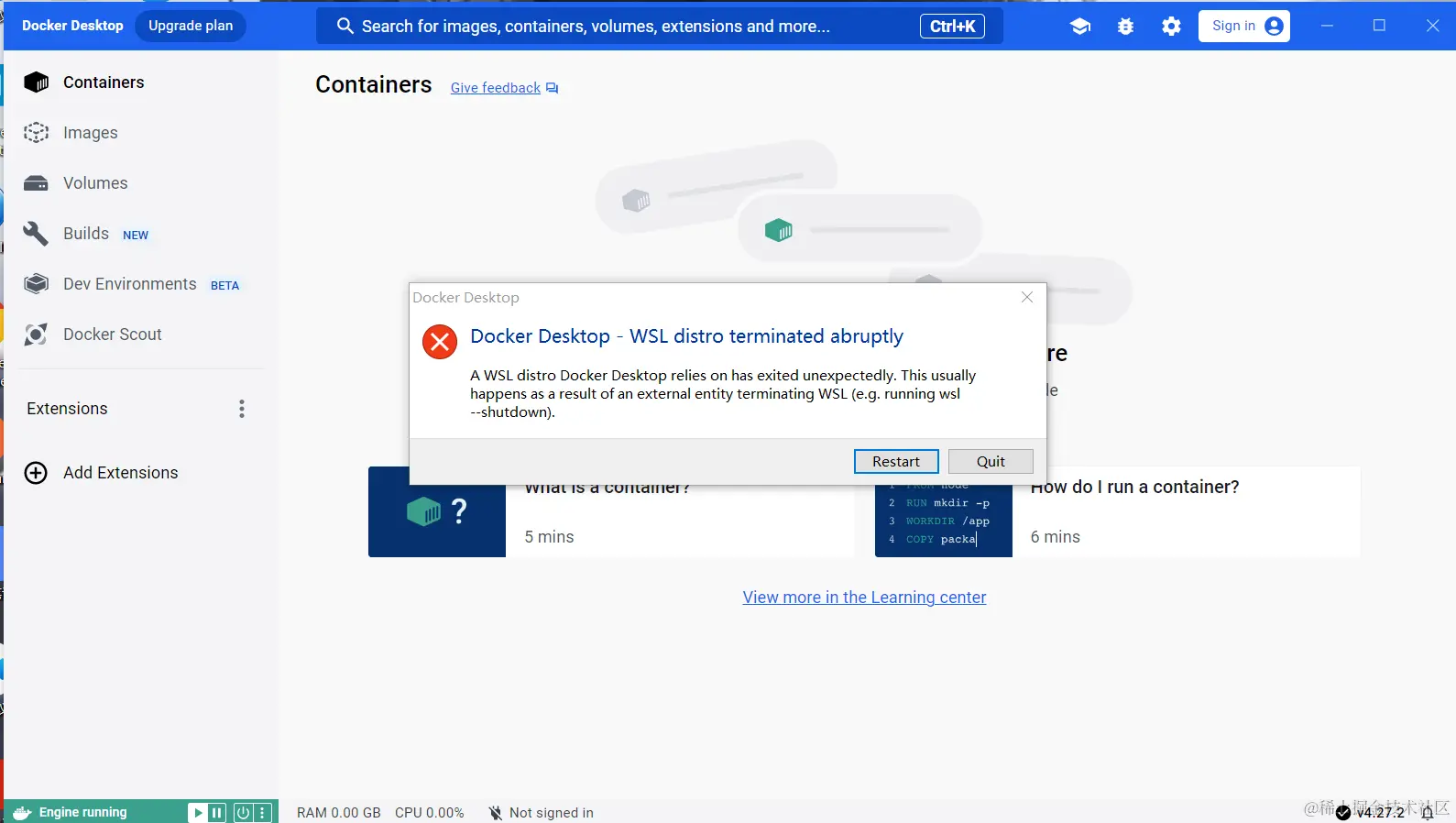Click CPU 0.00% status text

pos(430,813)
